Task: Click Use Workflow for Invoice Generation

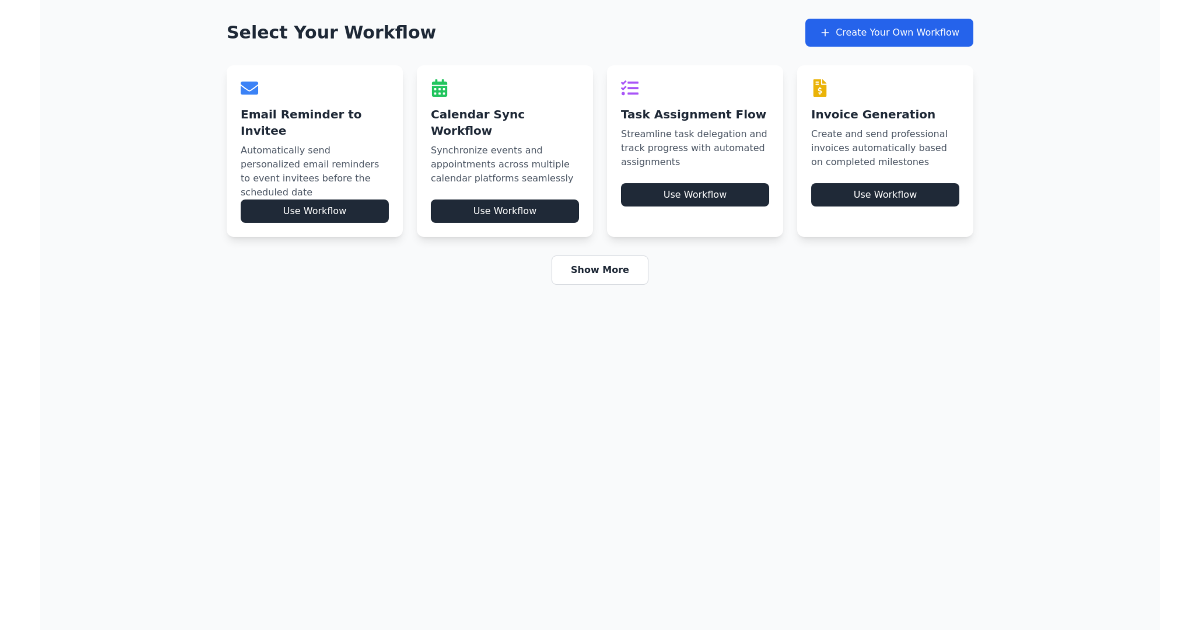Action: (884, 194)
